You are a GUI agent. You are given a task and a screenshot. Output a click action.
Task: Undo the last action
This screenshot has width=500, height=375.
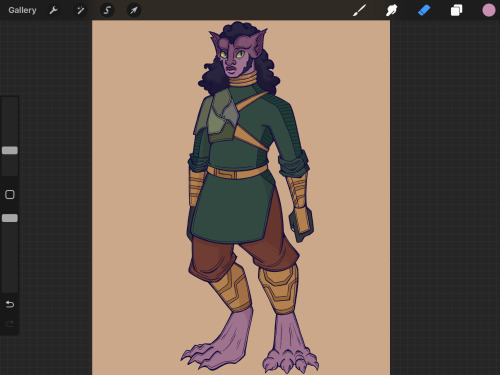10,304
